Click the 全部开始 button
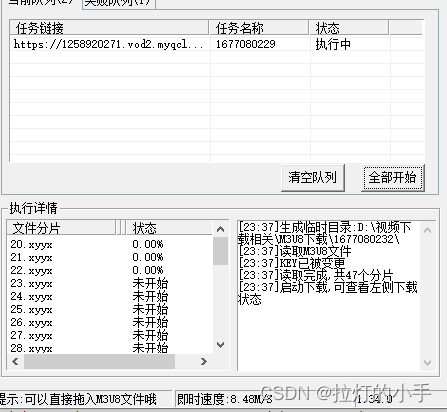 [x=392, y=177]
